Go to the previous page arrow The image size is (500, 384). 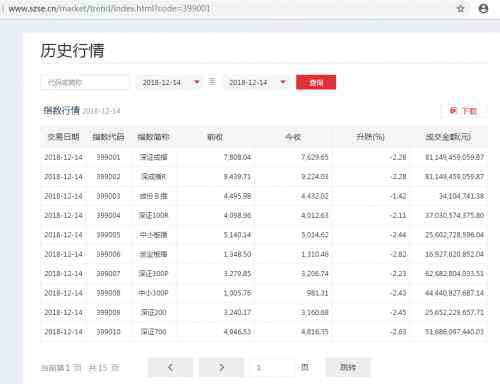coord(170,367)
